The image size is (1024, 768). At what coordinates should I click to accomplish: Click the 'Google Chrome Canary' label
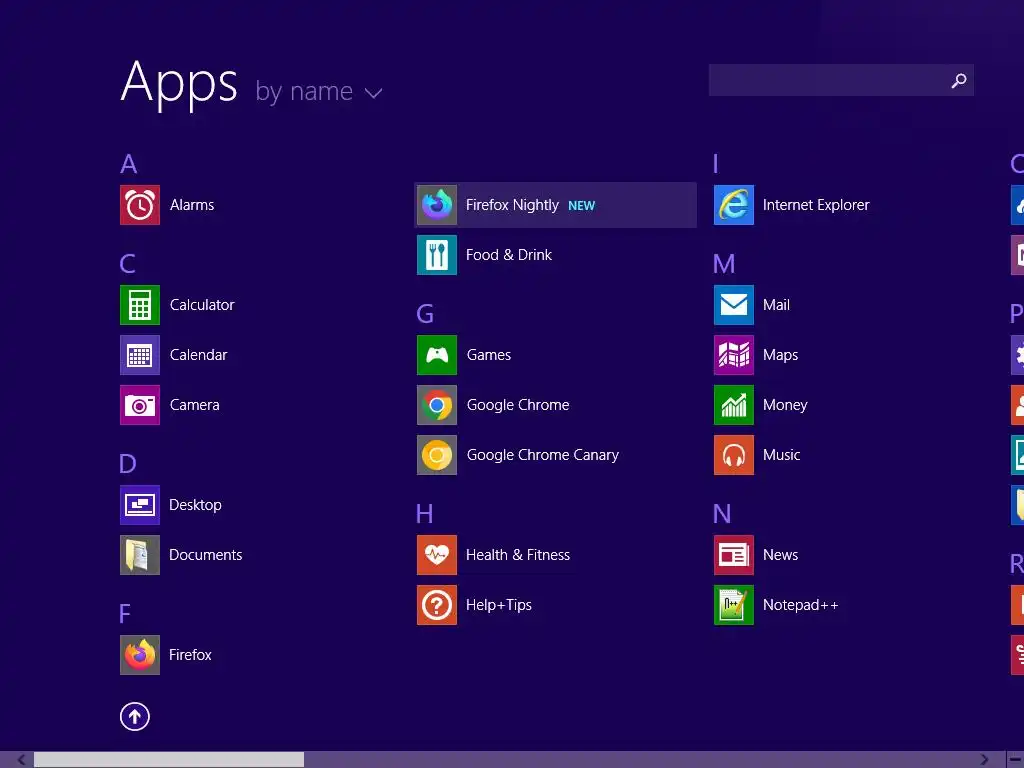click(x=543, y=455)
